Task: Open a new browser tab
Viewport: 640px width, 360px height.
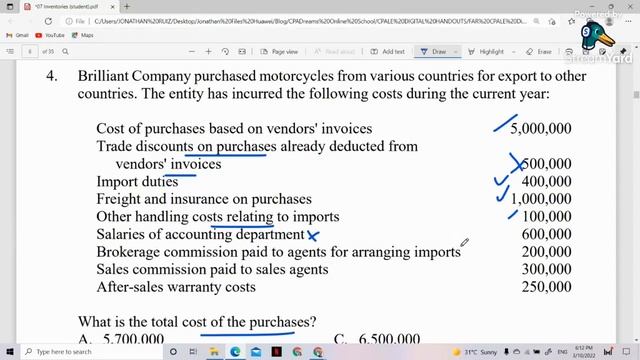Action: pos(127,7)
